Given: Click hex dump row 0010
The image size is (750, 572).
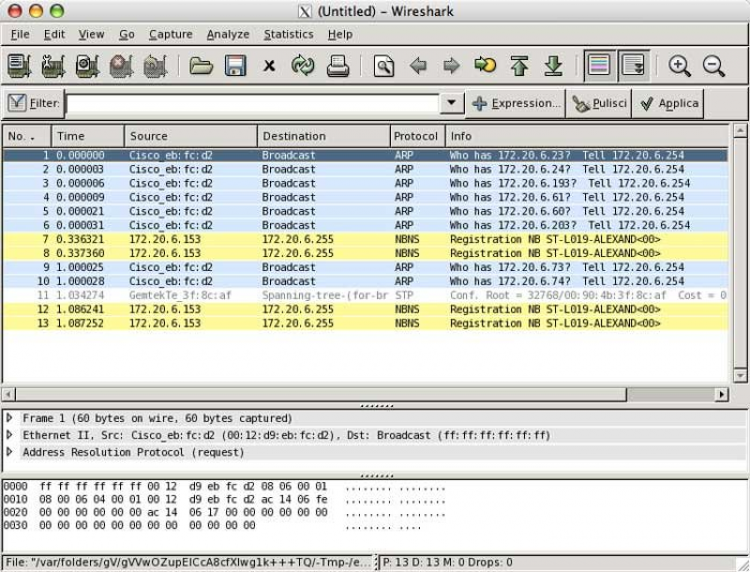Looking at the screenshot, I should coord(225,500).
